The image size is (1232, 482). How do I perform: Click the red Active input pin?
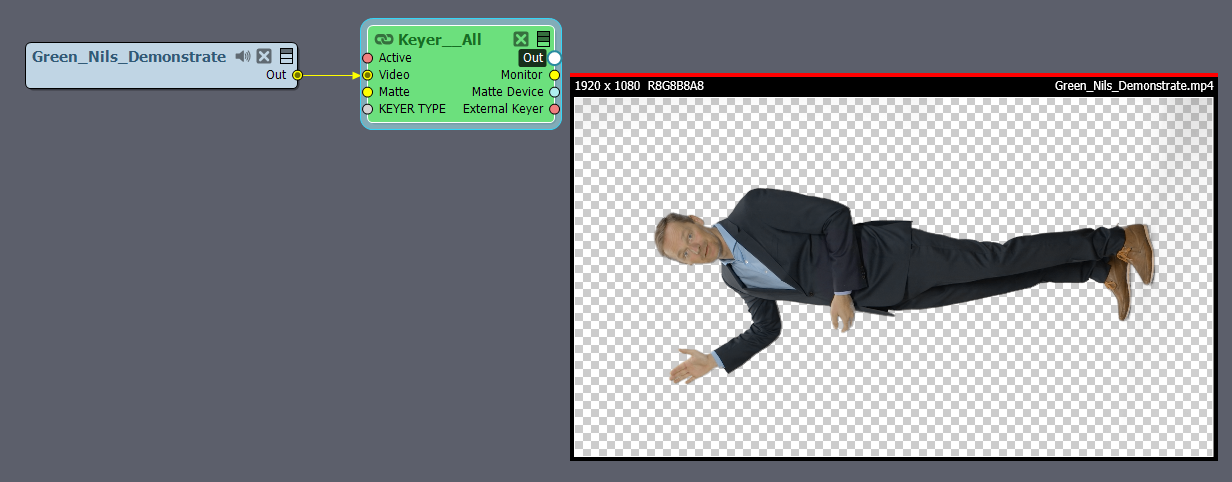(367, 58)
